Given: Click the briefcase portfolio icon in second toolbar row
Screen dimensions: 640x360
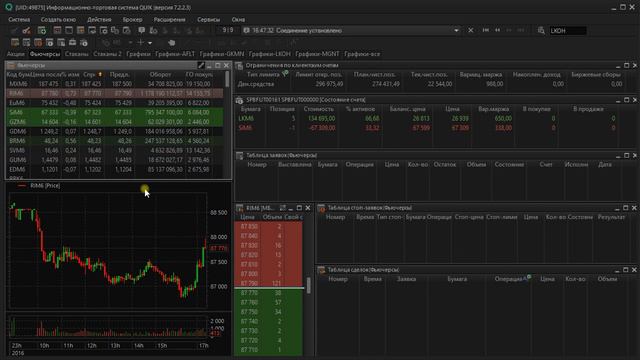Looking at the screenshot, I should click(x=72, y=42).
